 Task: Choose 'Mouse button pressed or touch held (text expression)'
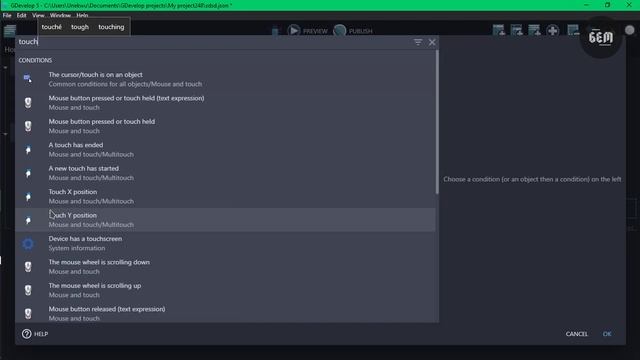click(x=225, y=102)
